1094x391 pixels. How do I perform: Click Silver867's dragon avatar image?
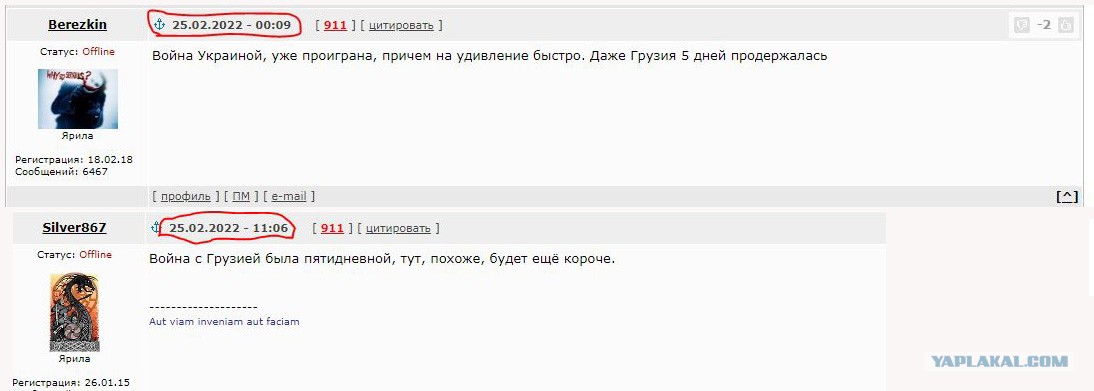tap(74, 312)
